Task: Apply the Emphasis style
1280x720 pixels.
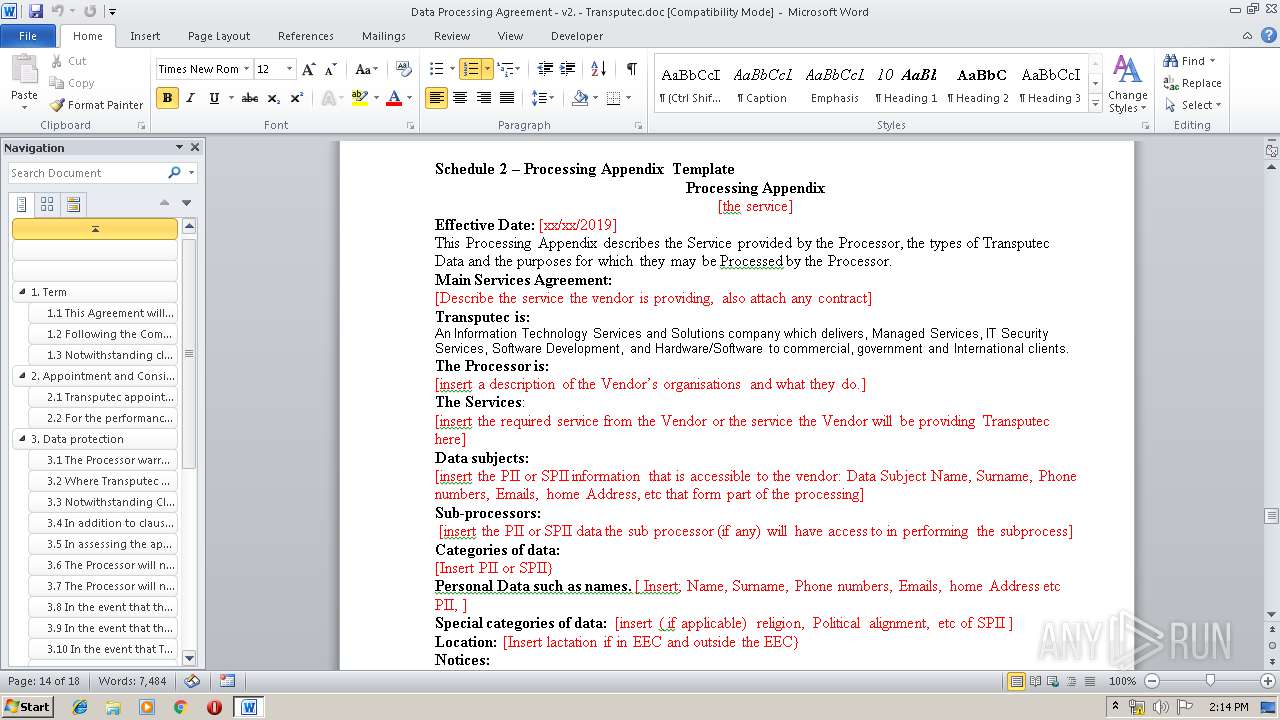Action: coord(834,84)
